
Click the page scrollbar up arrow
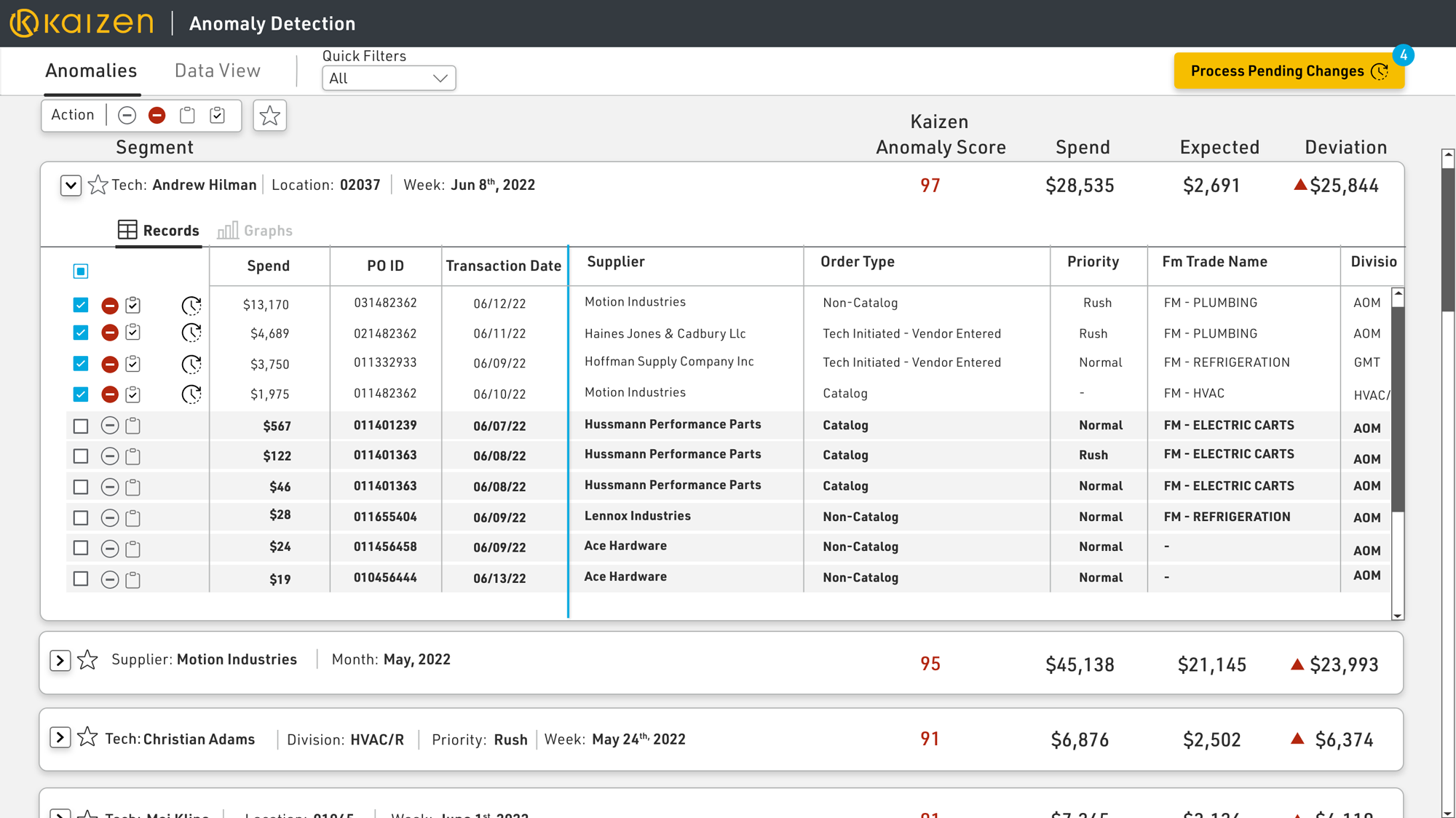click(x=1448, y=154)
